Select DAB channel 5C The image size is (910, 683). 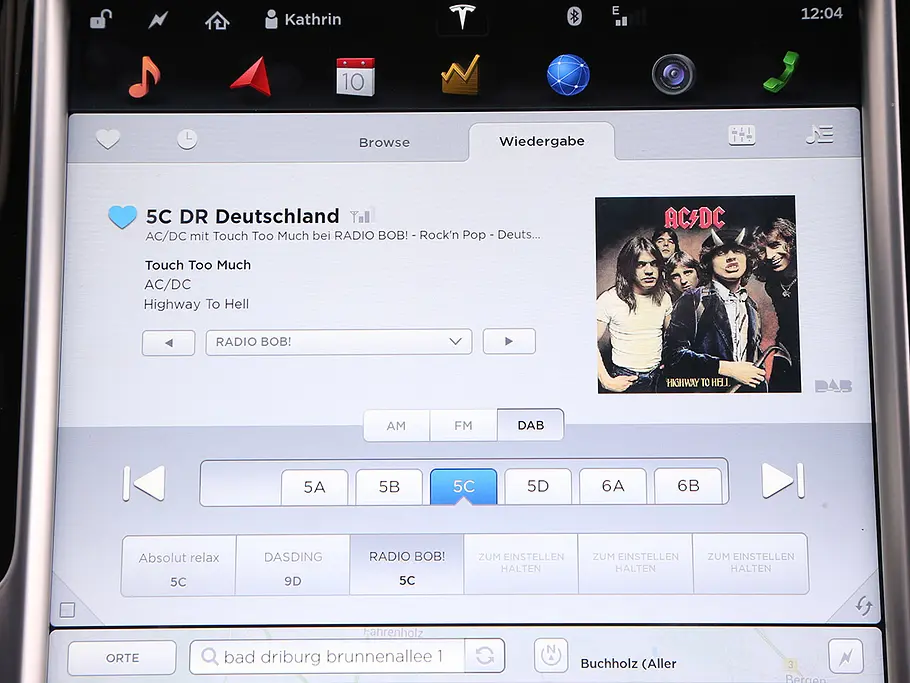coord(463,486)
